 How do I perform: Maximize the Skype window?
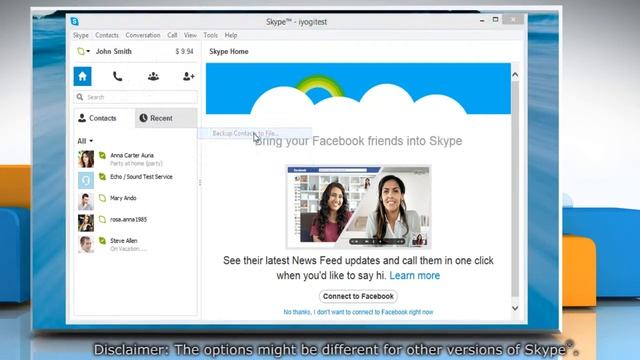click(496, 19)
